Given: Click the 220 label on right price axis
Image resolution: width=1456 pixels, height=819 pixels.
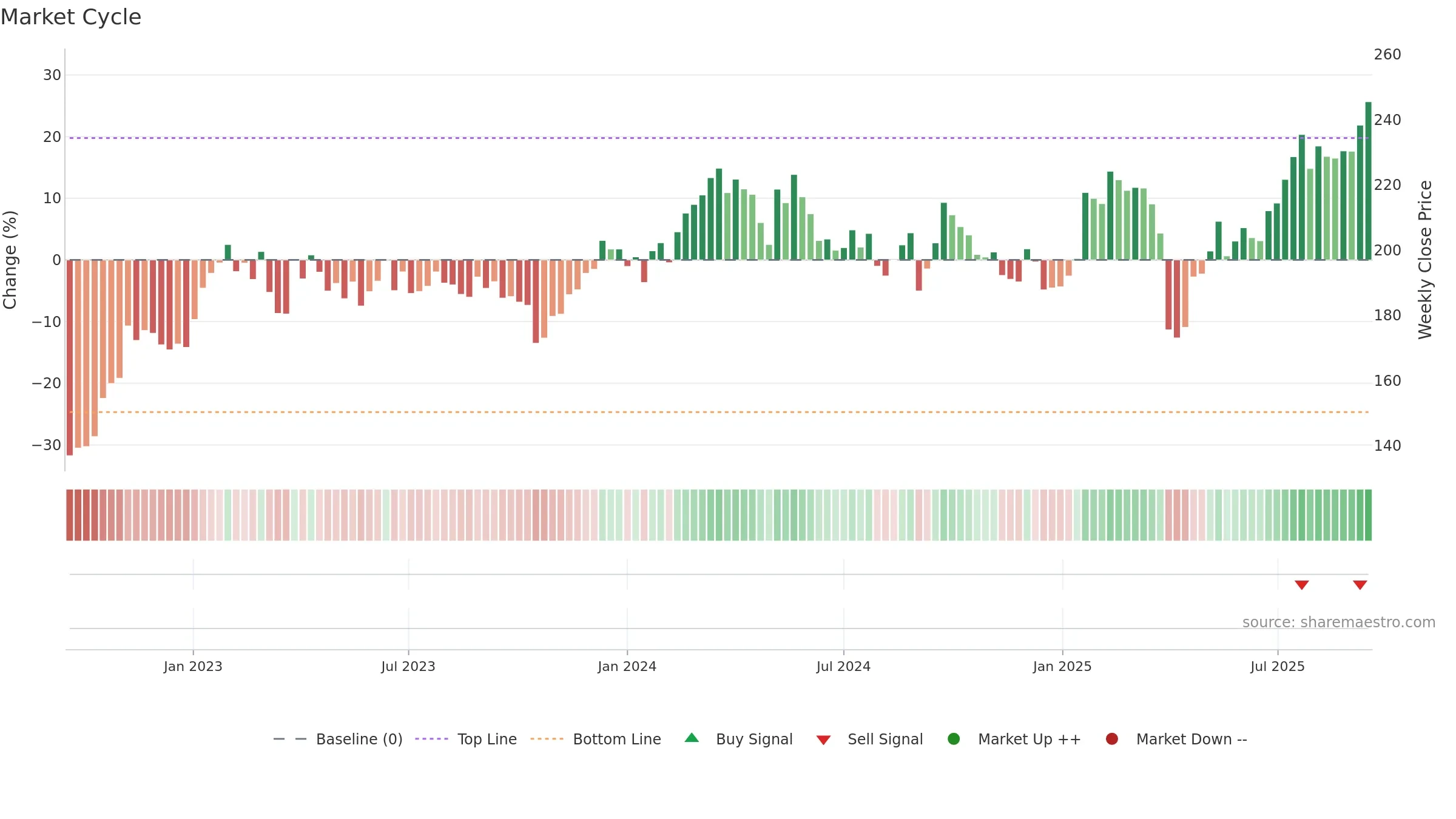Looking at the screenshot, I should coord(1387,185).
